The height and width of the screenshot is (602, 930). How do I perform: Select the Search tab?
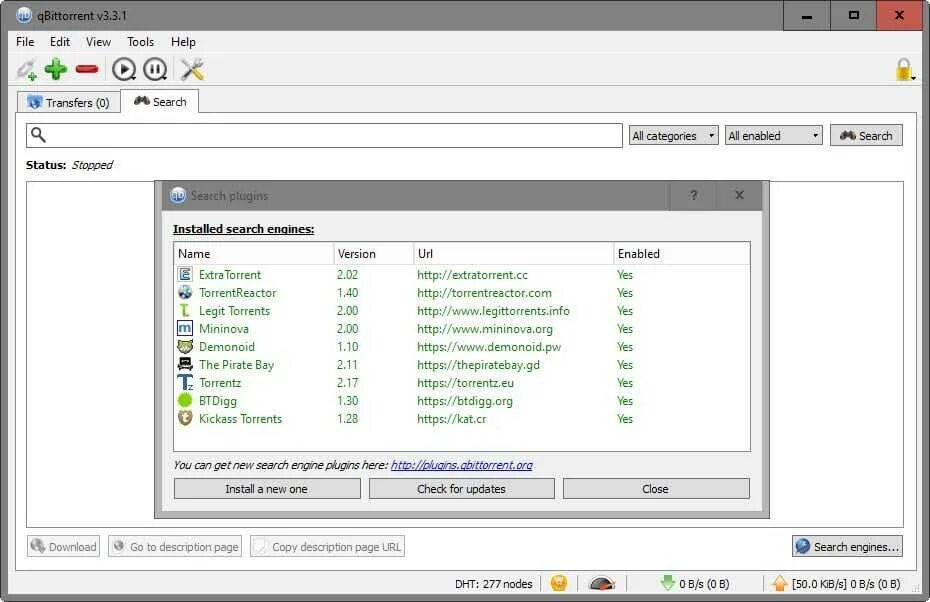pyautogui.click(x=160, y=101)
